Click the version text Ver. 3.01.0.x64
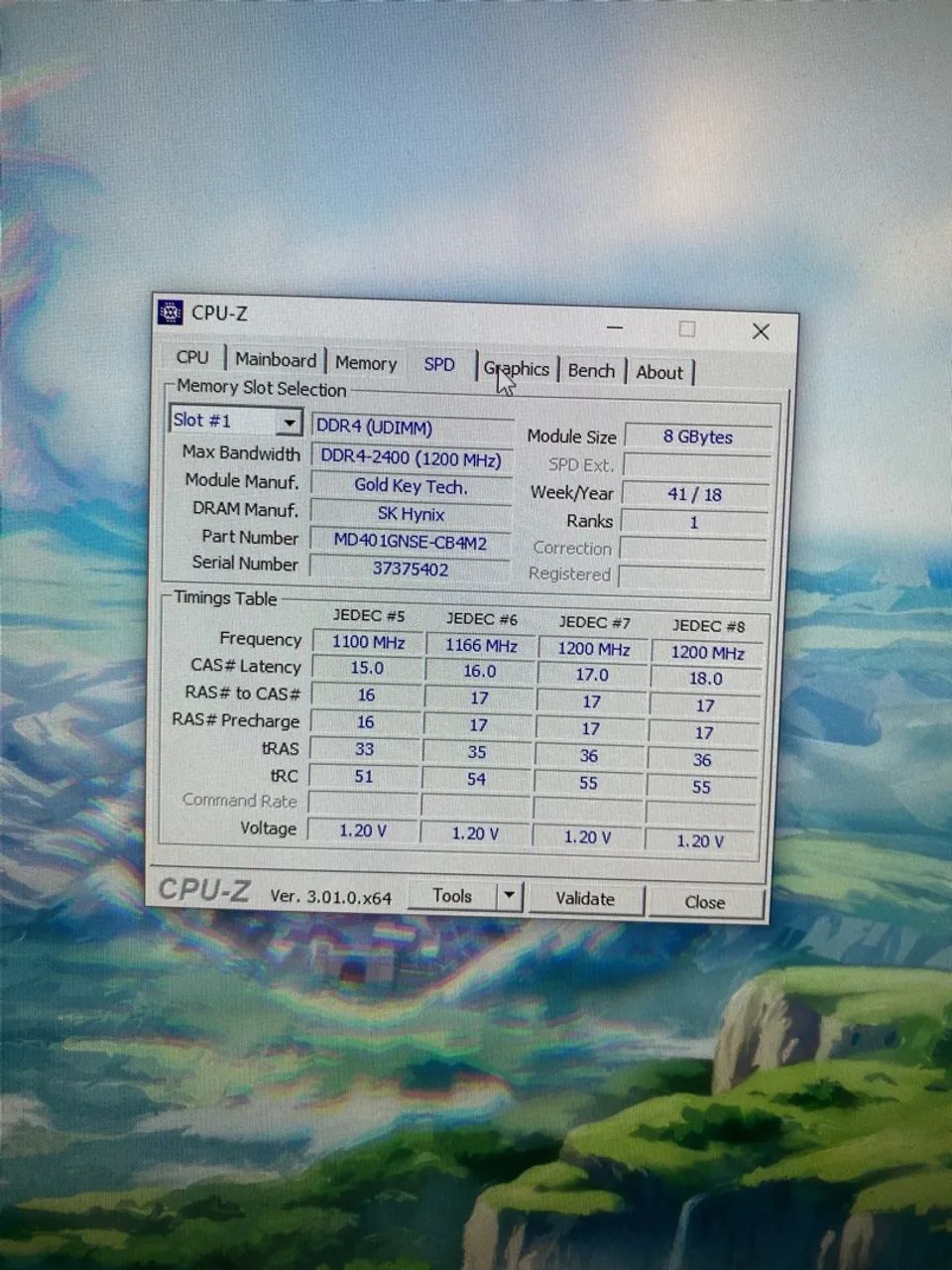Viewport: 952px width, 1270px height. tap(331, 896)
